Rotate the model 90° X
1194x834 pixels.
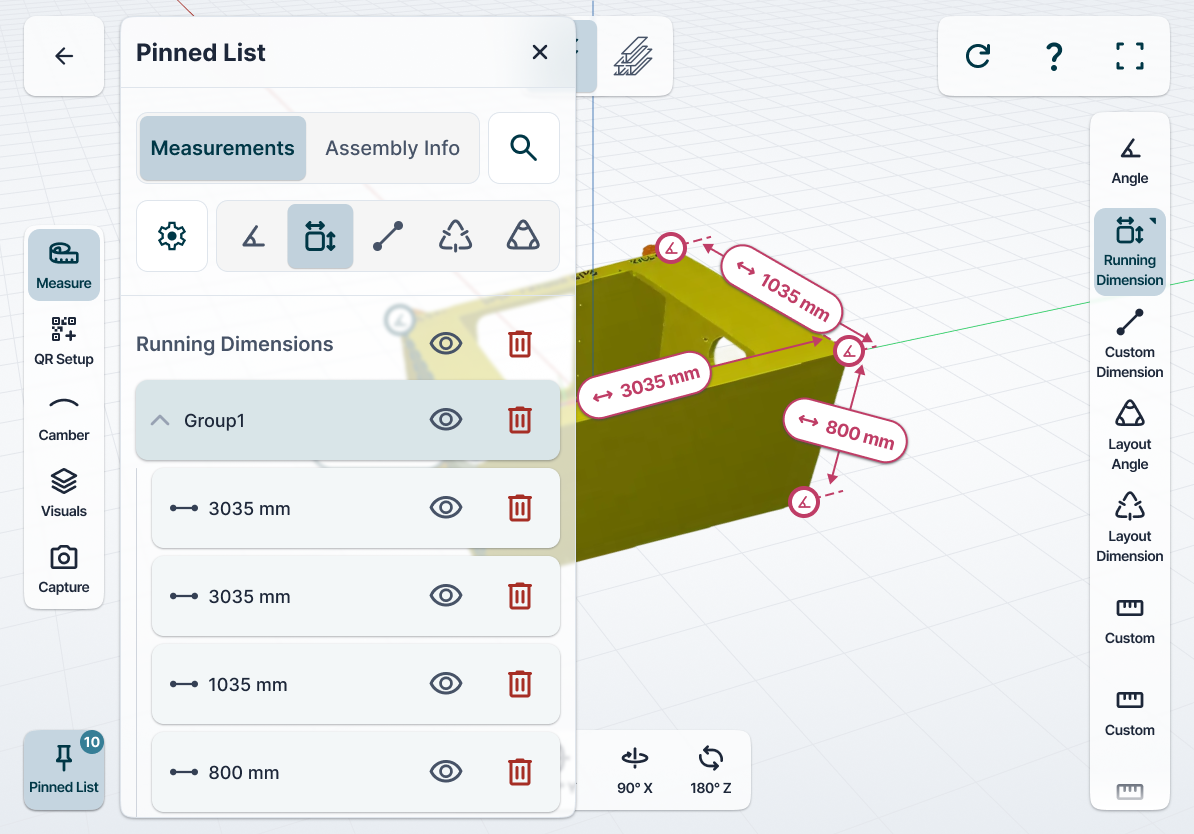pyautogui.click(x=634, y=770)
